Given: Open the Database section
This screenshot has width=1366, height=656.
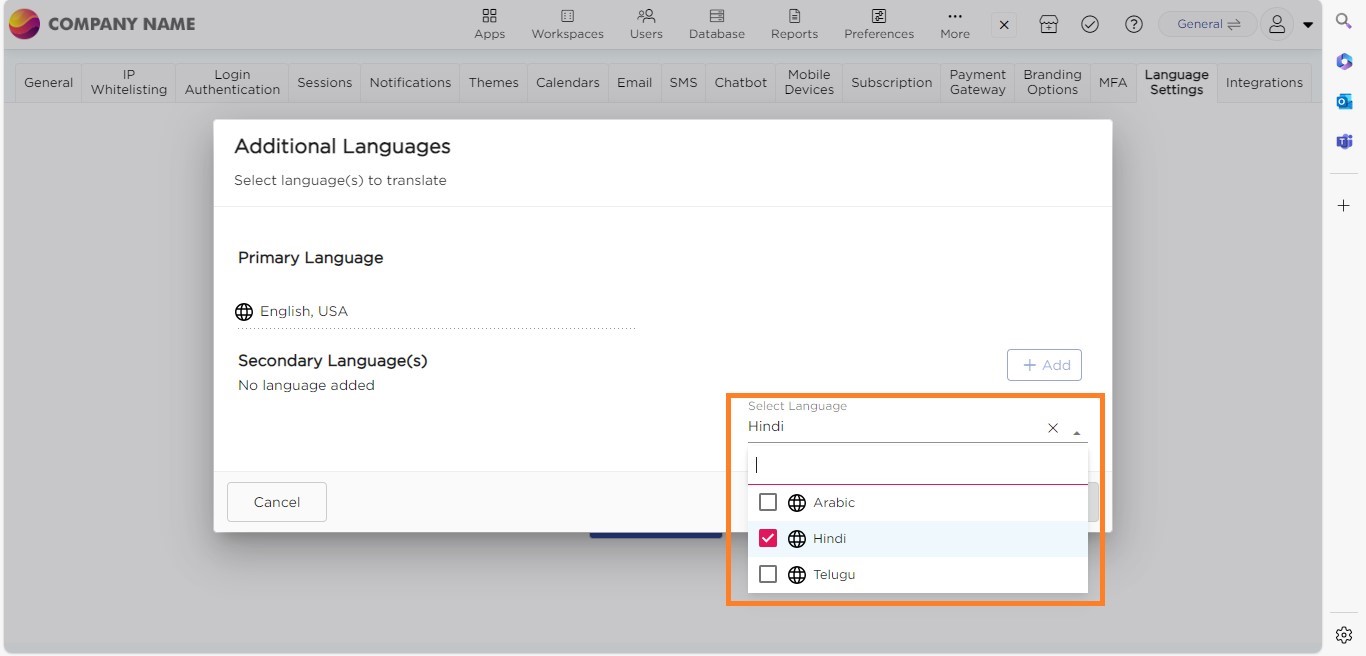Looking at the screenshot, I should pos(716,24).
